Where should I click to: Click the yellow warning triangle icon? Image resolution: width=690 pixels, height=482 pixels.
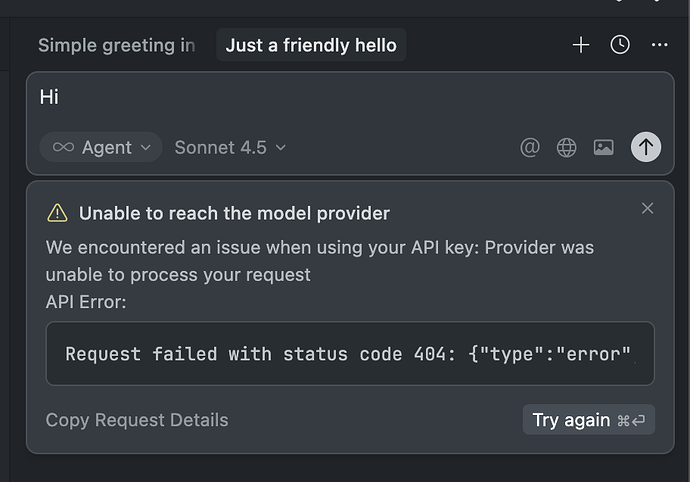point(58,212)
